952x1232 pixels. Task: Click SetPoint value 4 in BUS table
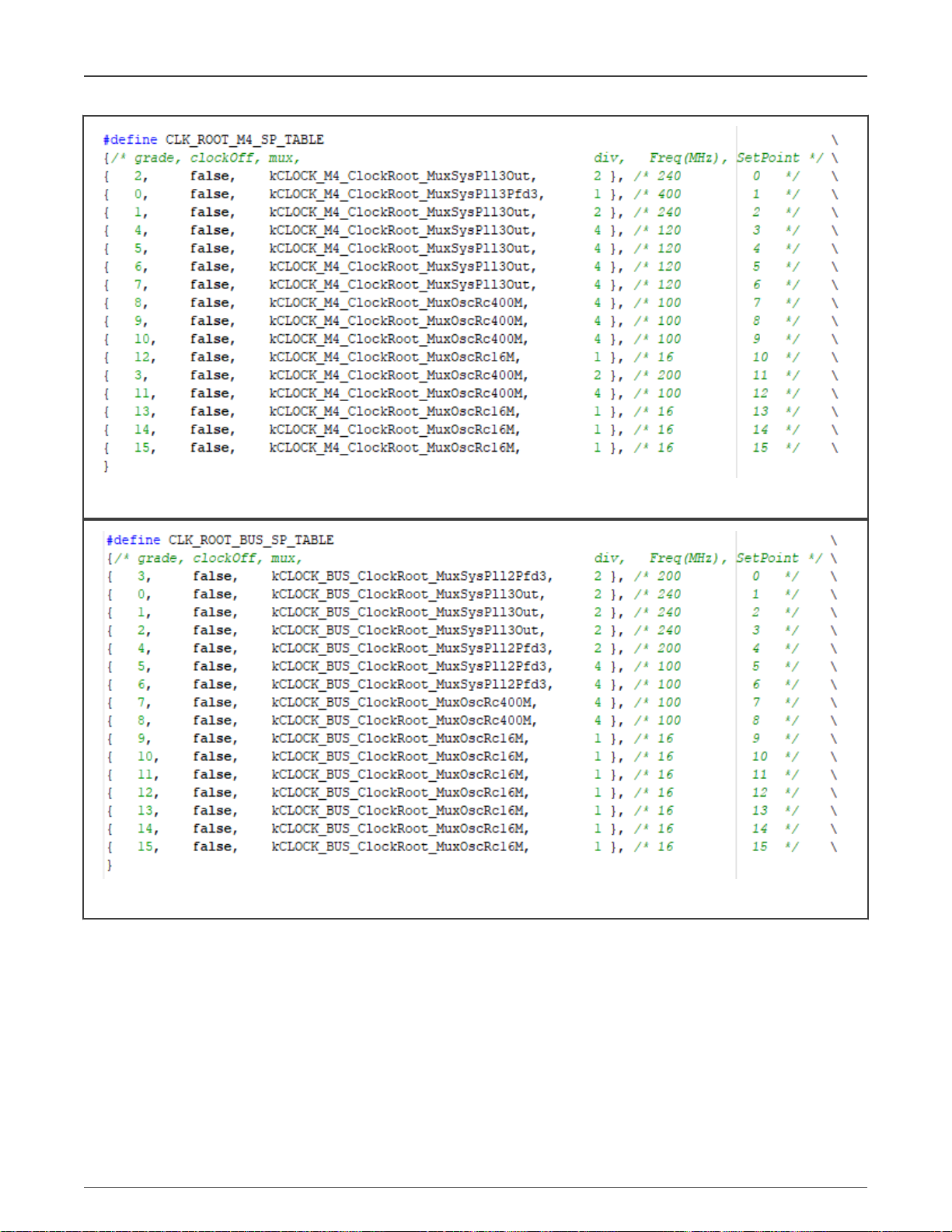click(x=755, y=649)
